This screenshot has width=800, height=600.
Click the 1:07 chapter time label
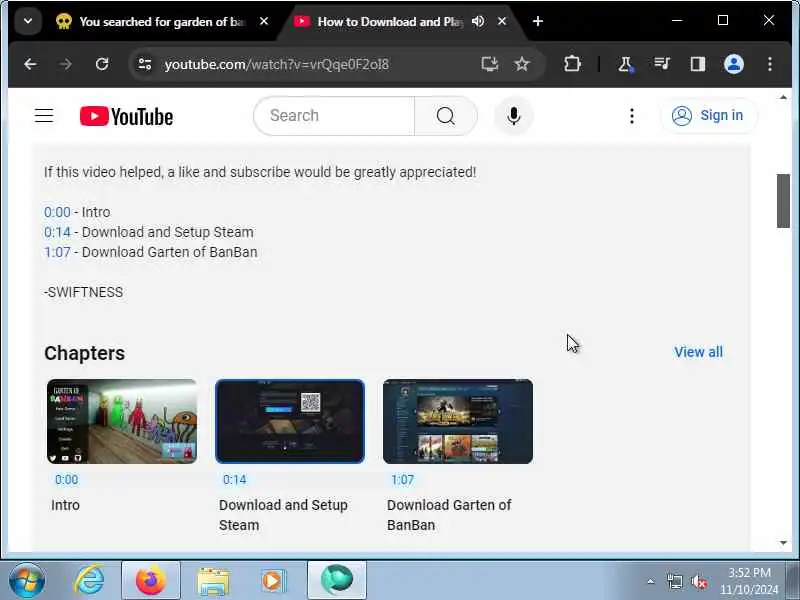403,480
